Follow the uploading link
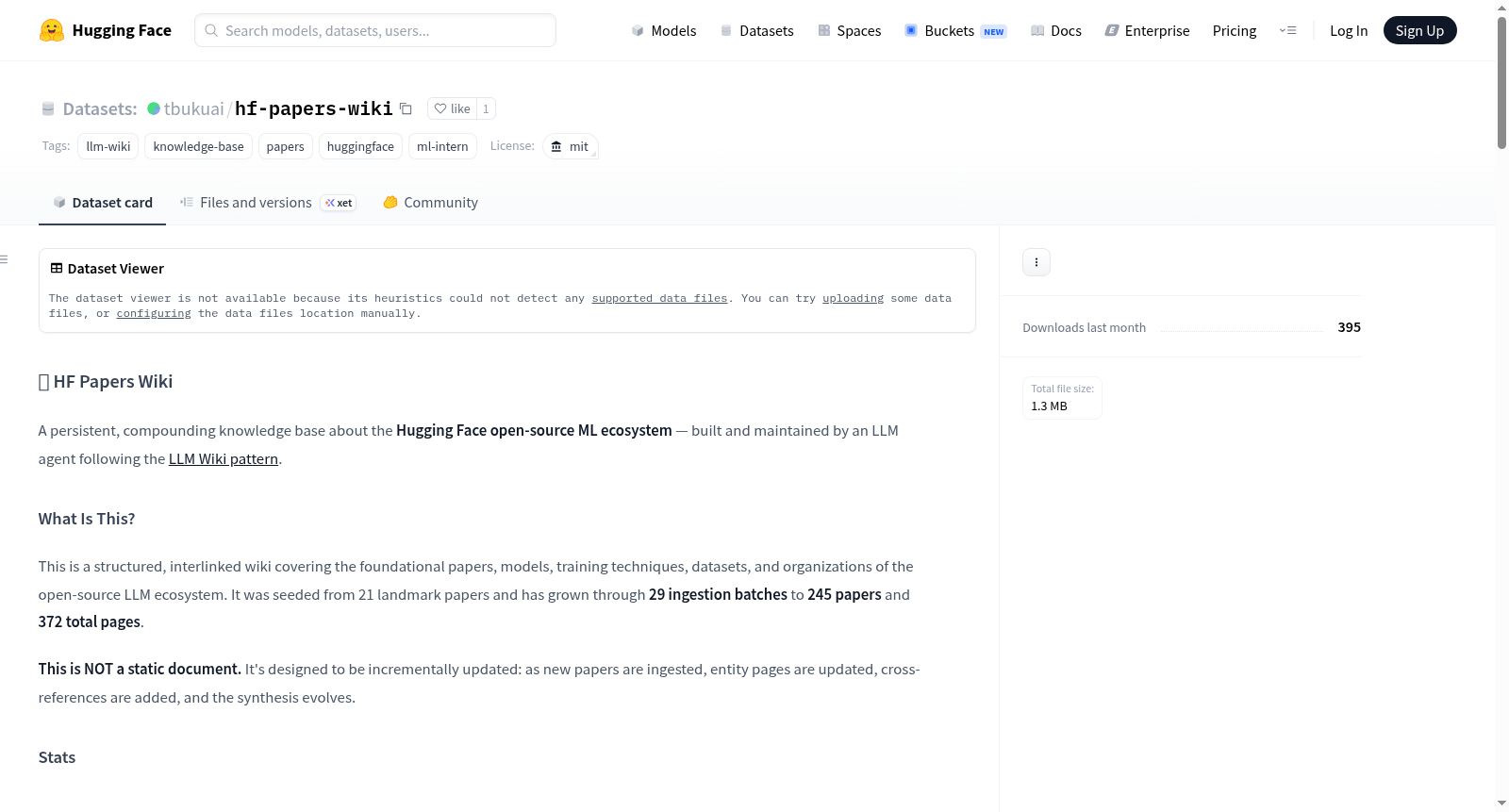 [x=853, y=298]
